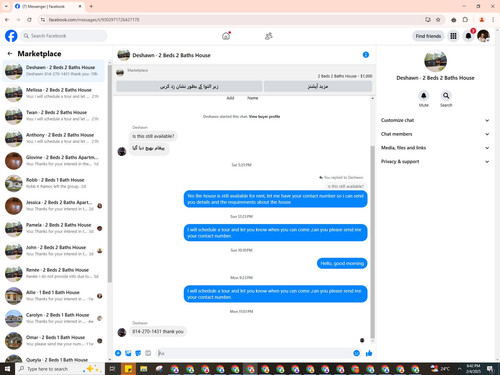
Task: Click the Windows taskbar search box
Action: [x=60, y=369]
